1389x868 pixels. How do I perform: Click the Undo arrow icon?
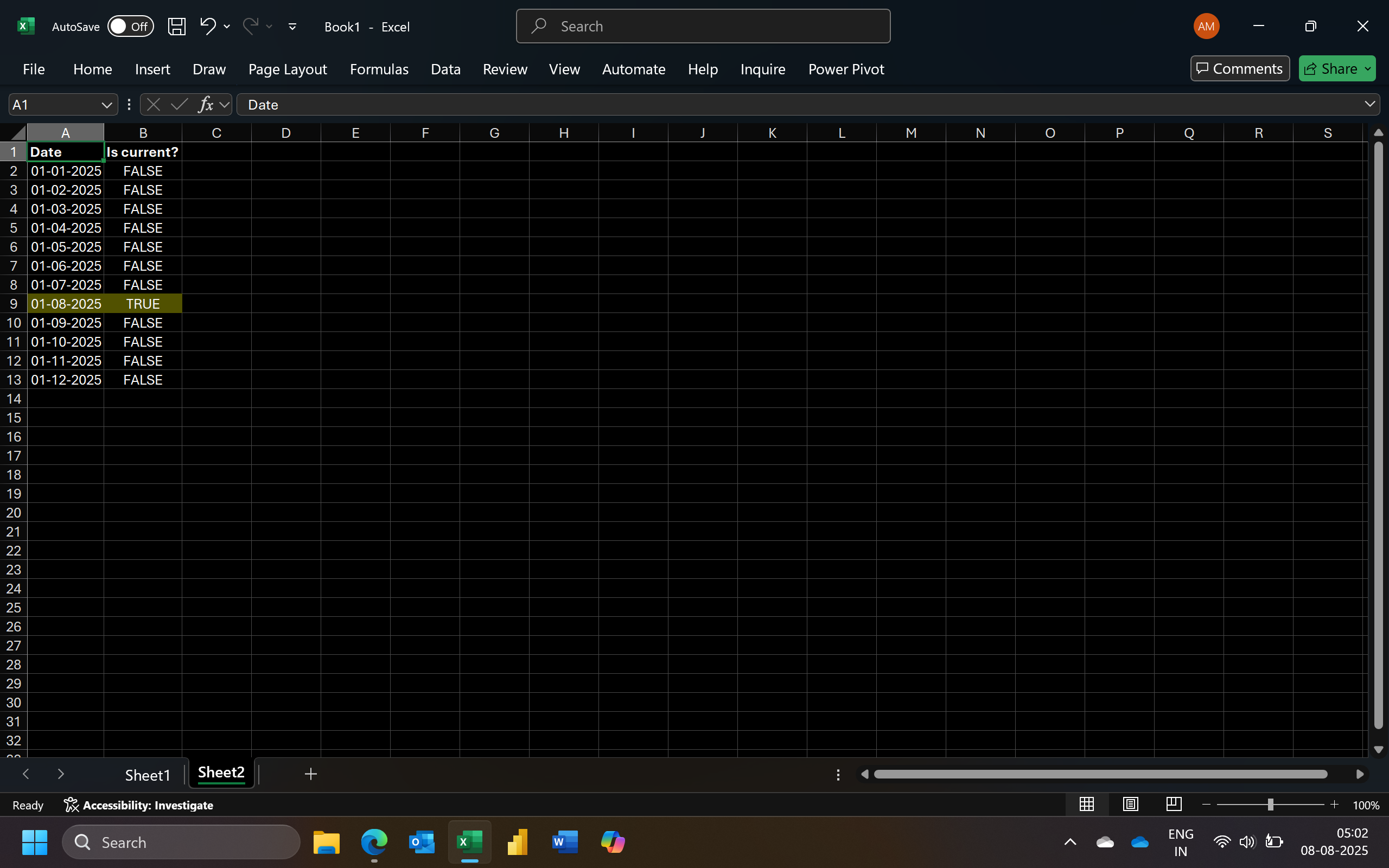click(207, 26)
